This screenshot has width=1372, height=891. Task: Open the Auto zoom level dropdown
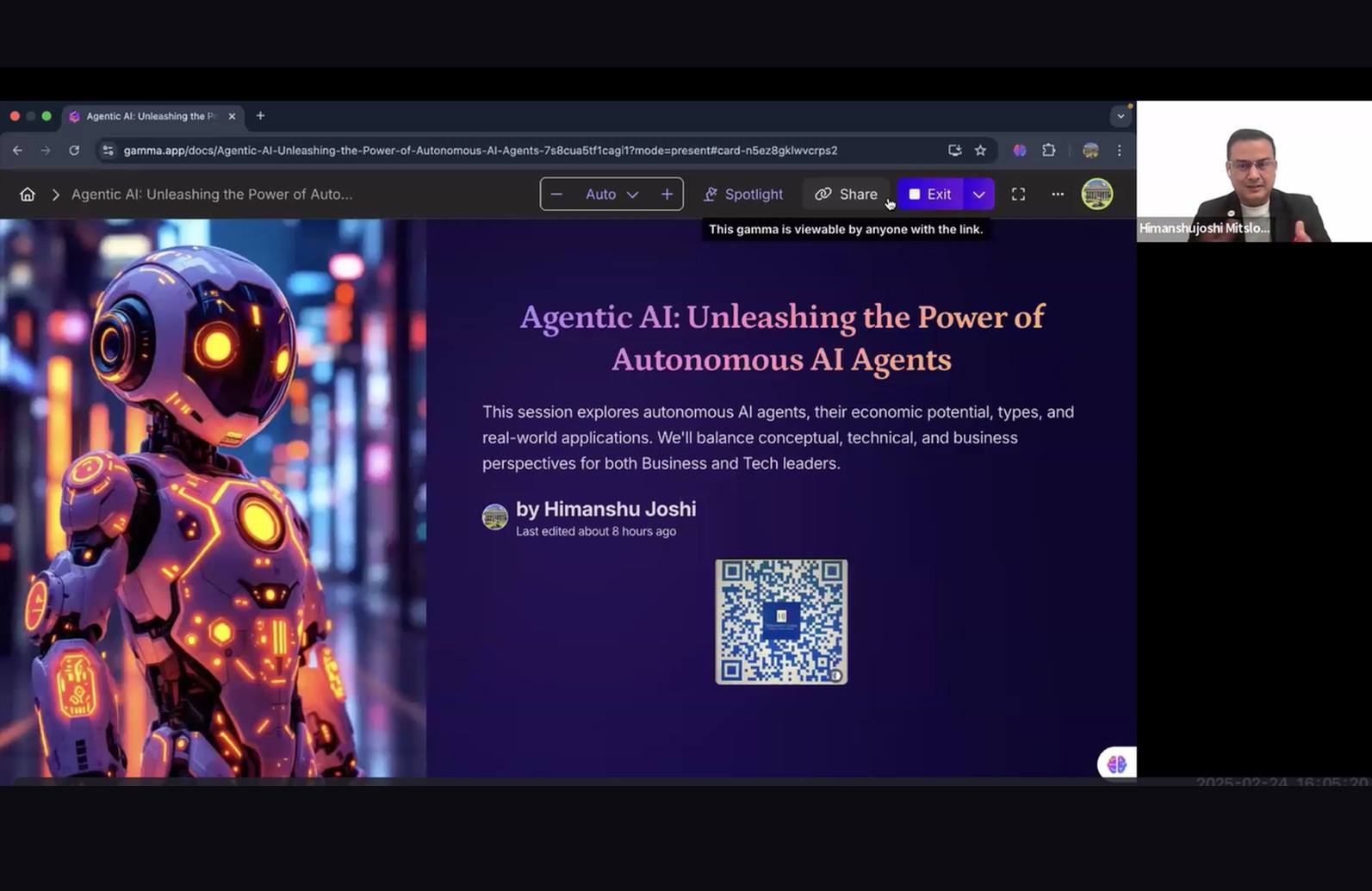(612, 195)
